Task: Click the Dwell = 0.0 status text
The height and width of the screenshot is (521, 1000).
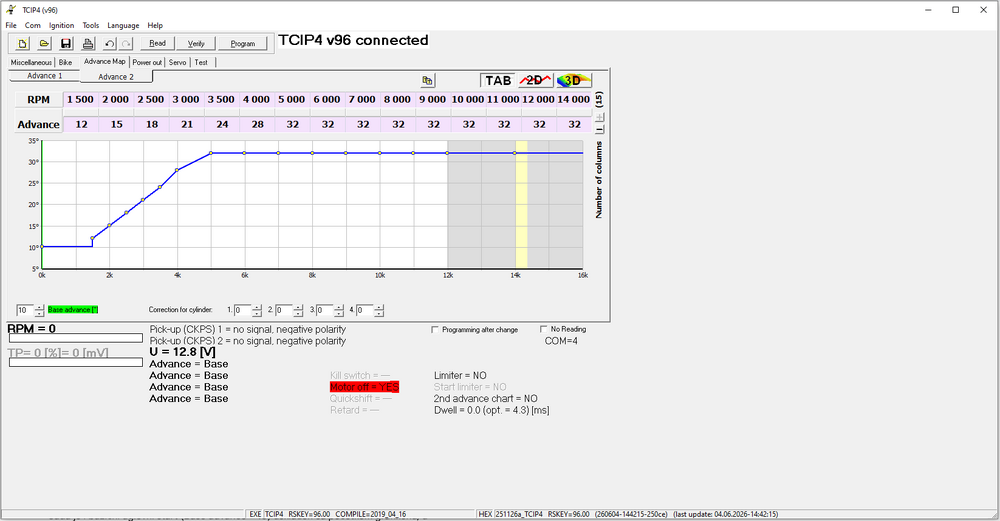Action: (491, 410)
